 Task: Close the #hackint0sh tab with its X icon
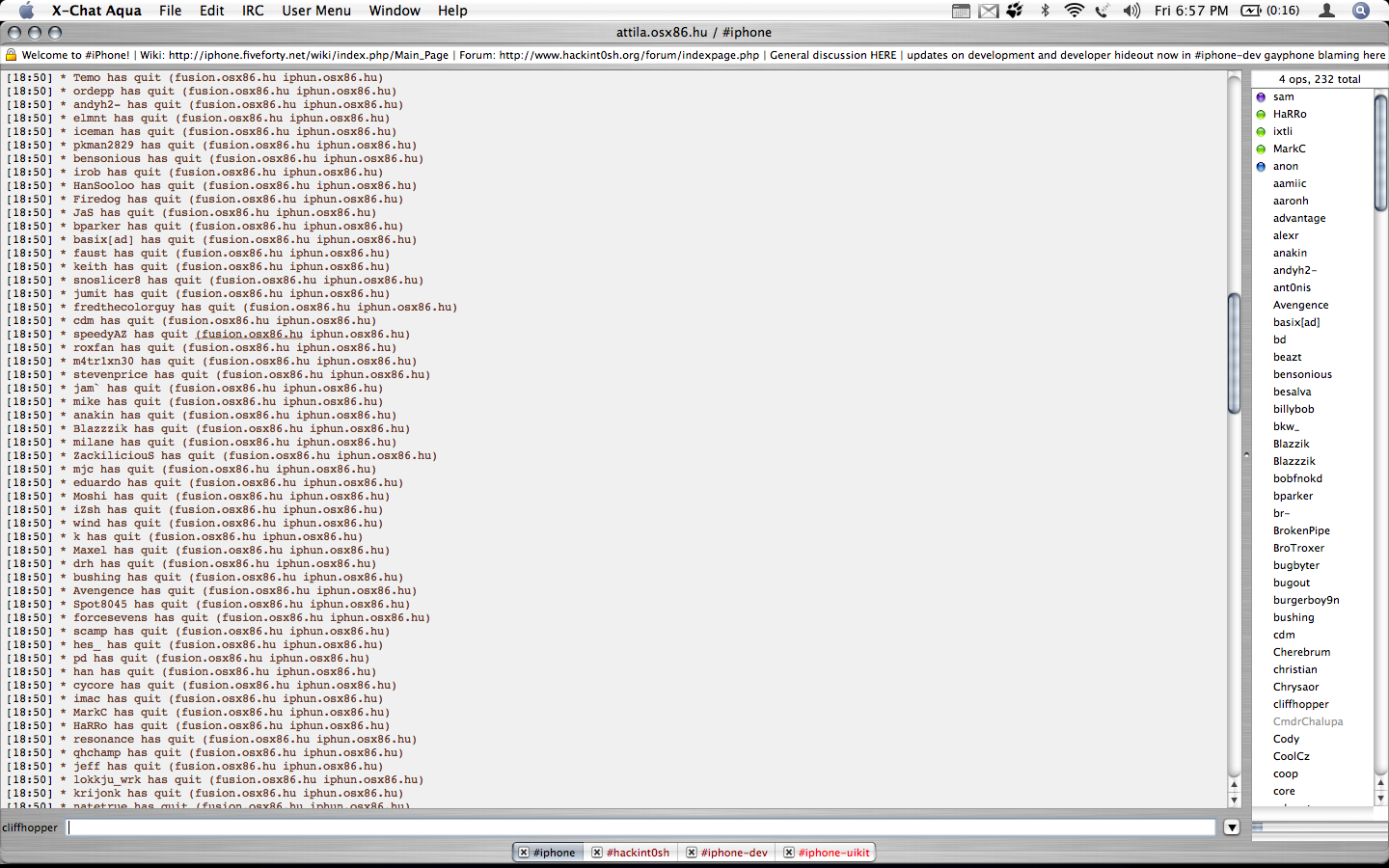coord(597,853)
